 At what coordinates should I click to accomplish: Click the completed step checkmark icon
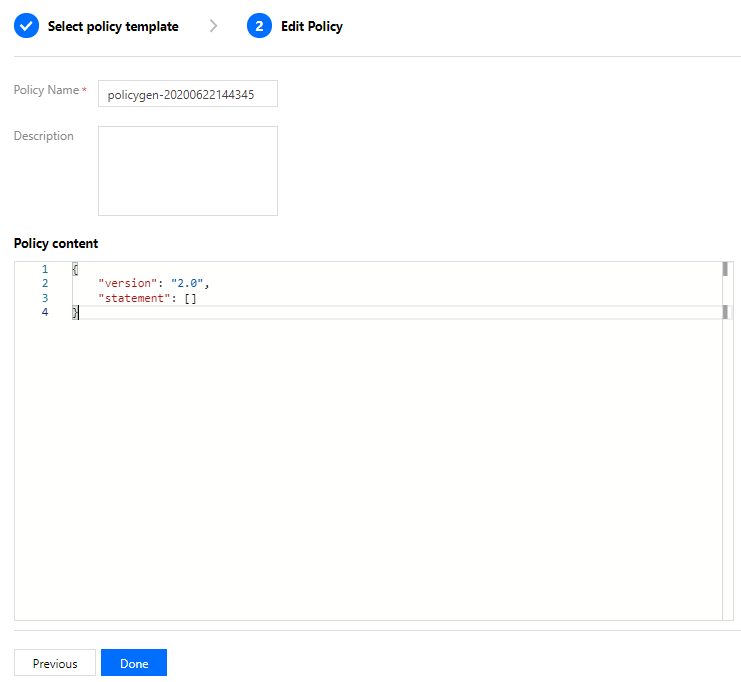tap(26, 26)
